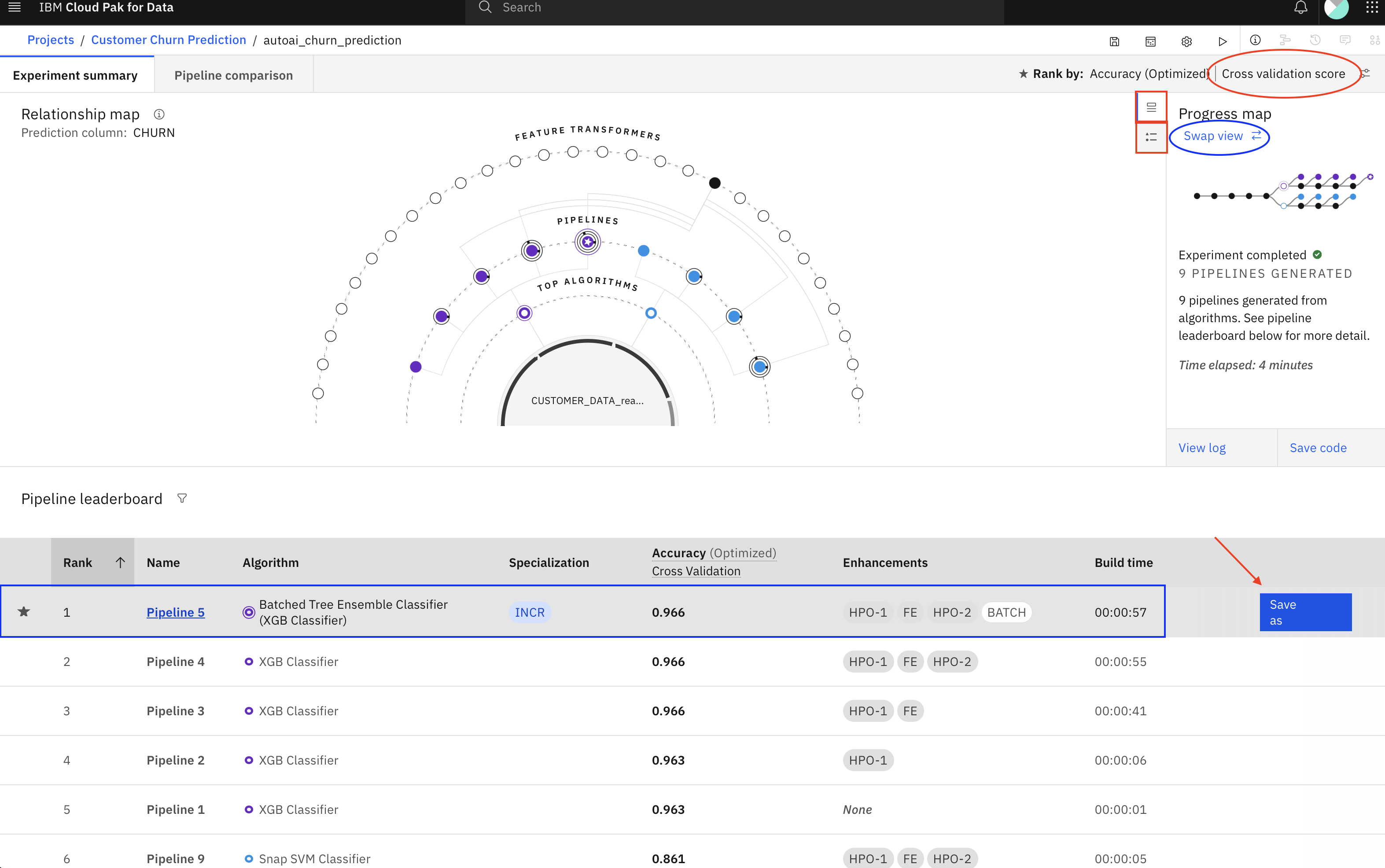Click the Cross Validation header sublabel

pos(696,571)
